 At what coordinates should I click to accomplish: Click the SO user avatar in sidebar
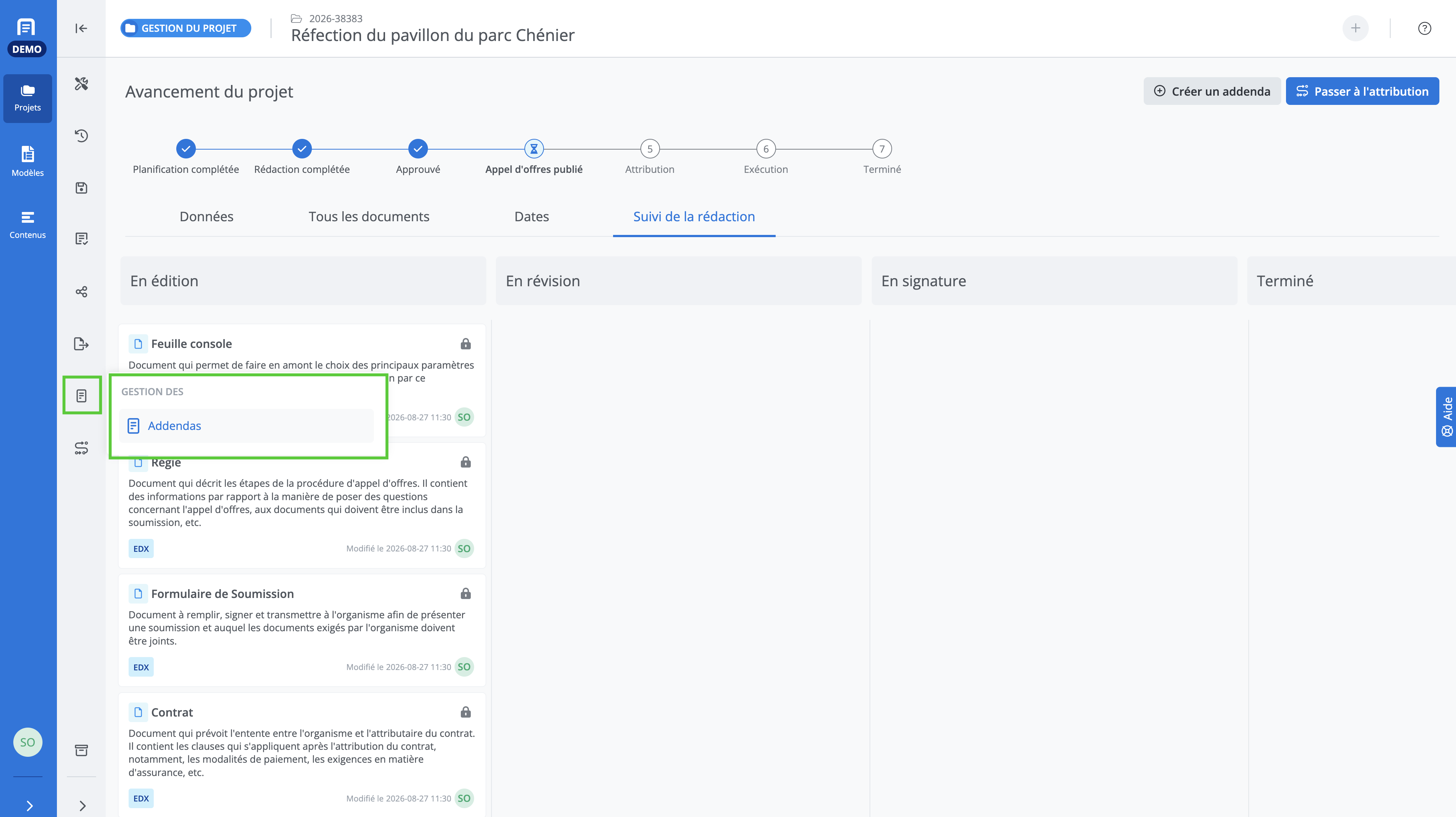click(x=27, y=742)
